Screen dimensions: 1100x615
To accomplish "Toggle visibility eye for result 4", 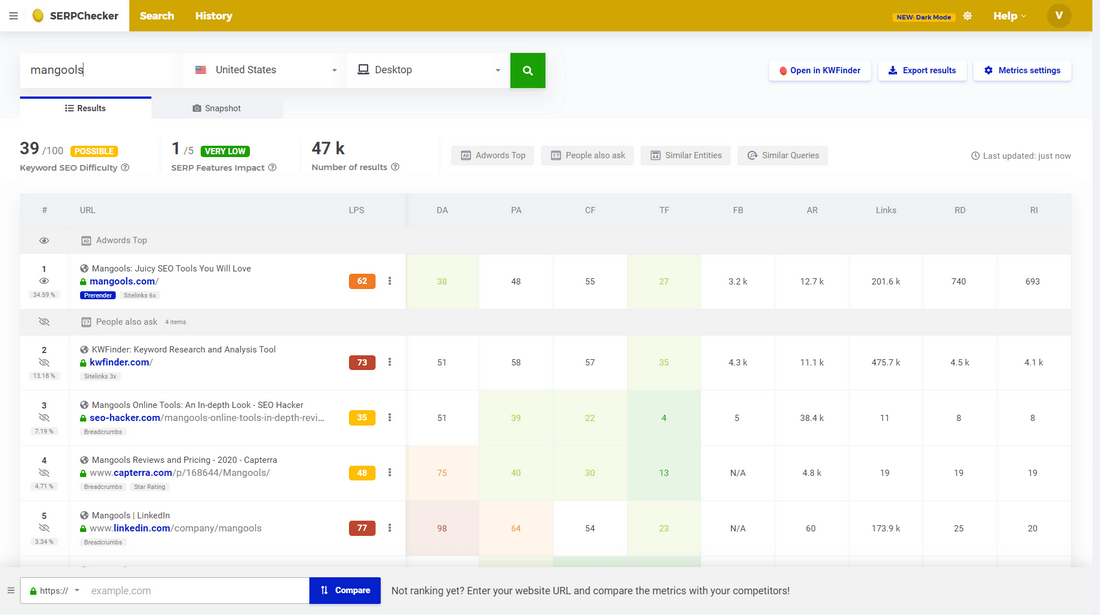I will tap(44, 473).
